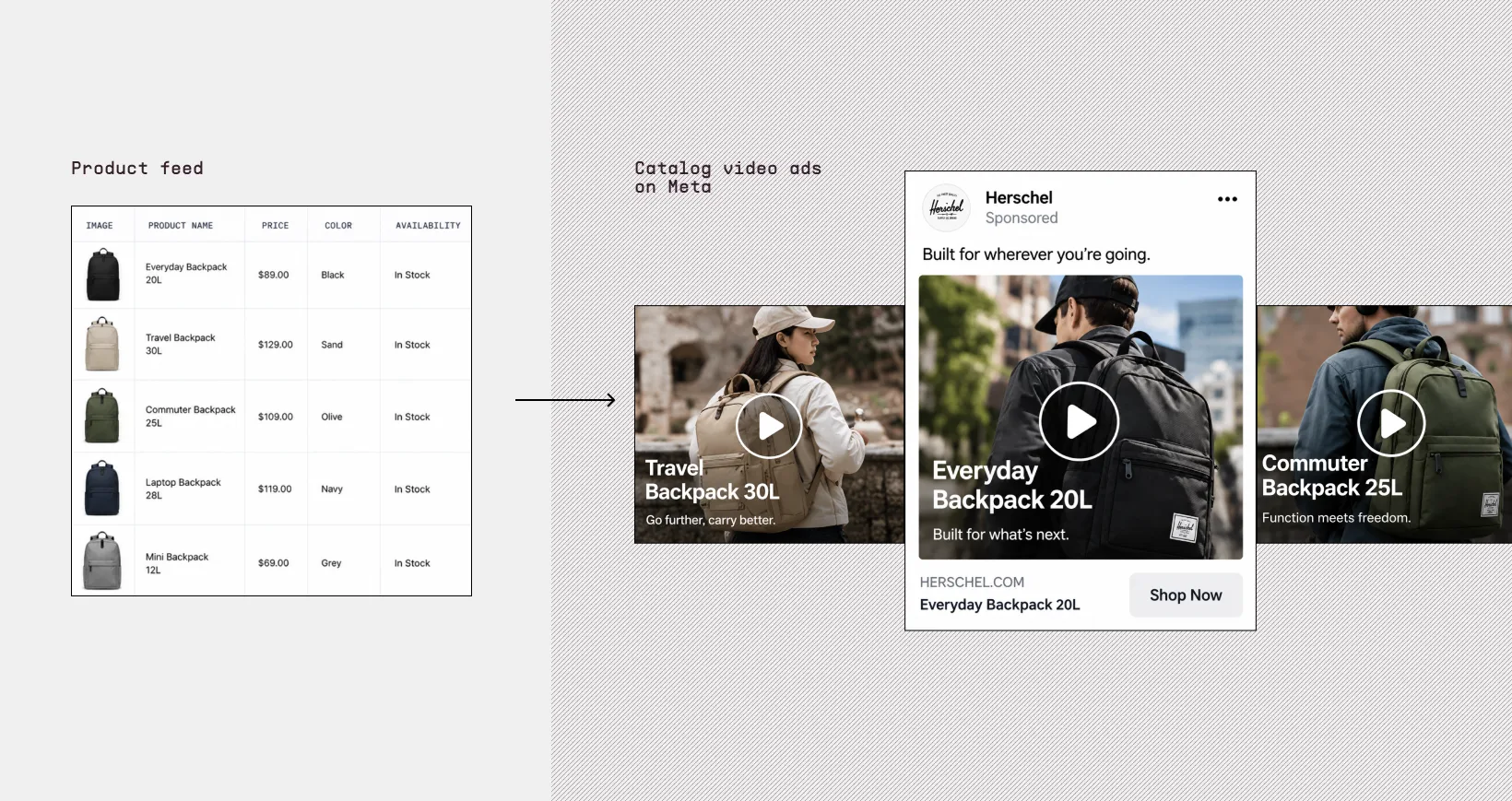Click the $109.00 price cell
Viewport: 1512px width, 801px height.
click(x=276, y=417)
